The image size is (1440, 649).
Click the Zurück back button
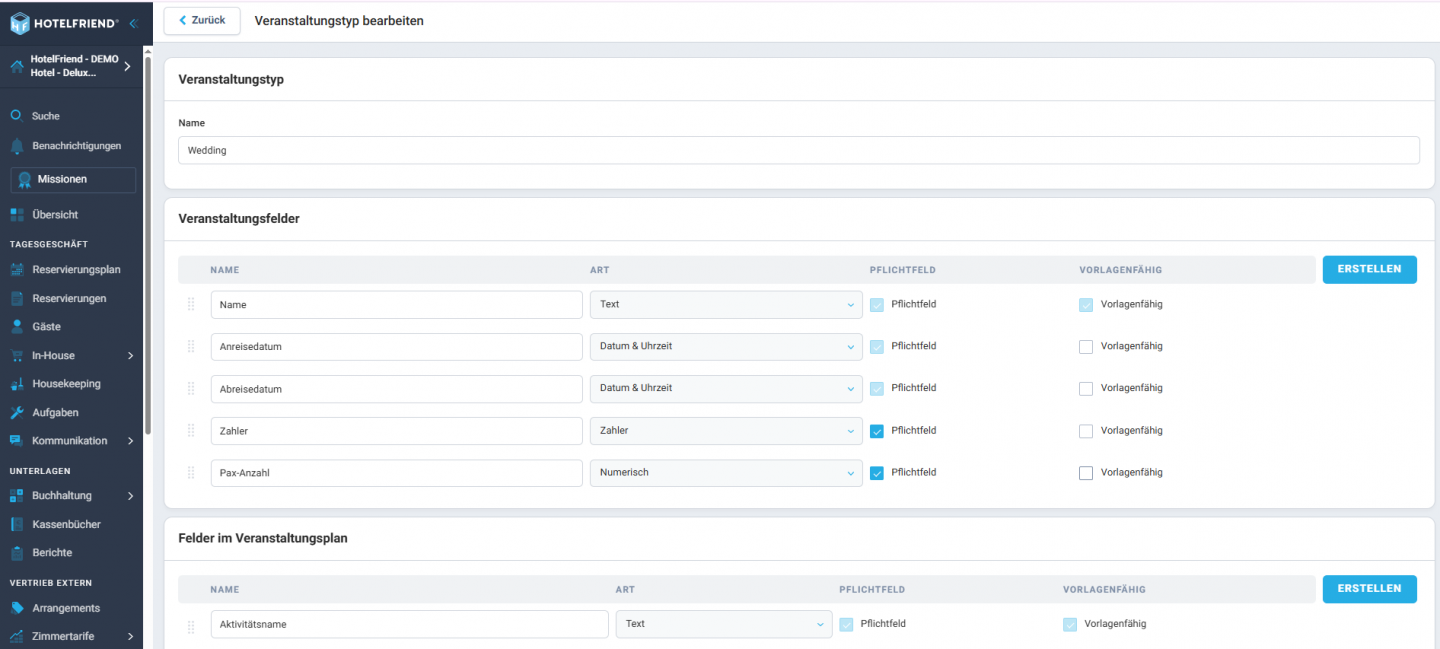(x=202, y=21)
